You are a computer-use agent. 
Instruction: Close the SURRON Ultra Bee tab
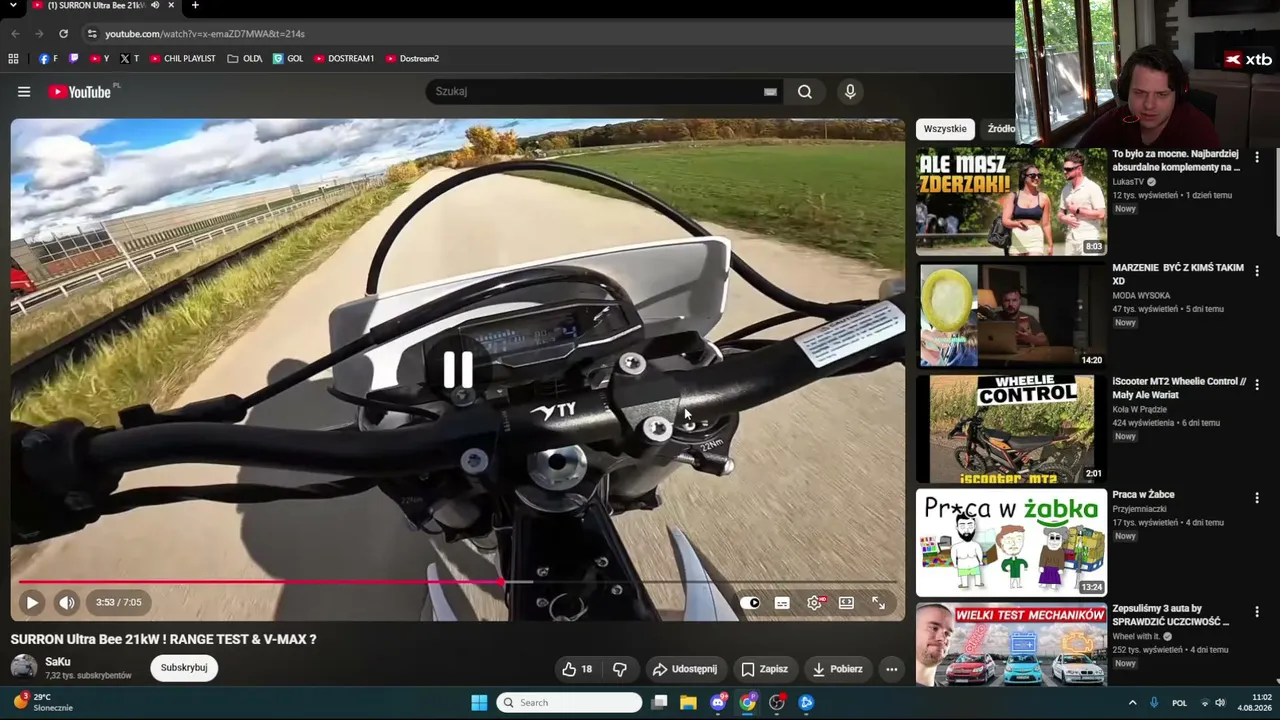click(172, 5)
